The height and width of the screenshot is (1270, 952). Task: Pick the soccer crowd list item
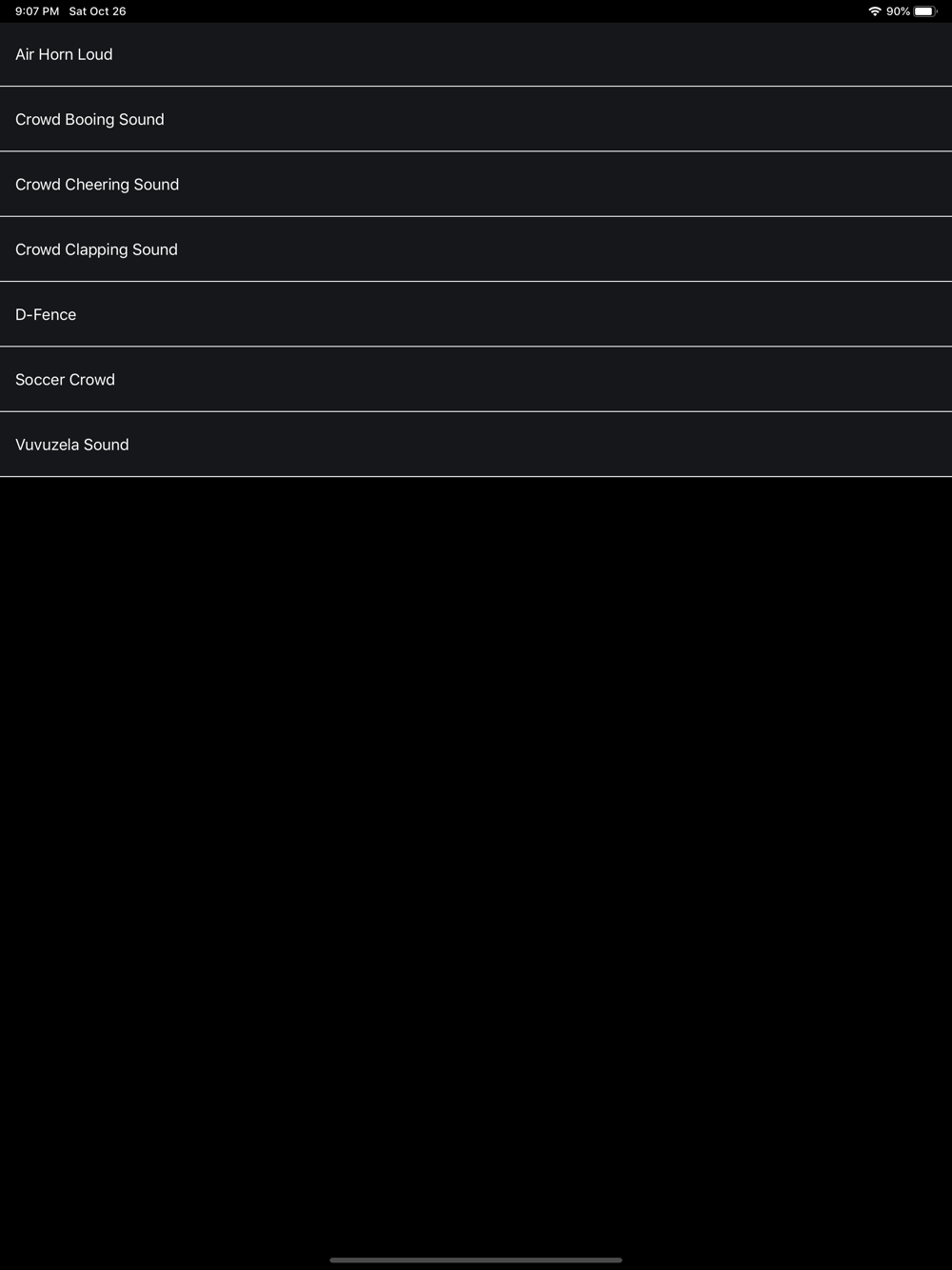(476, 379)
